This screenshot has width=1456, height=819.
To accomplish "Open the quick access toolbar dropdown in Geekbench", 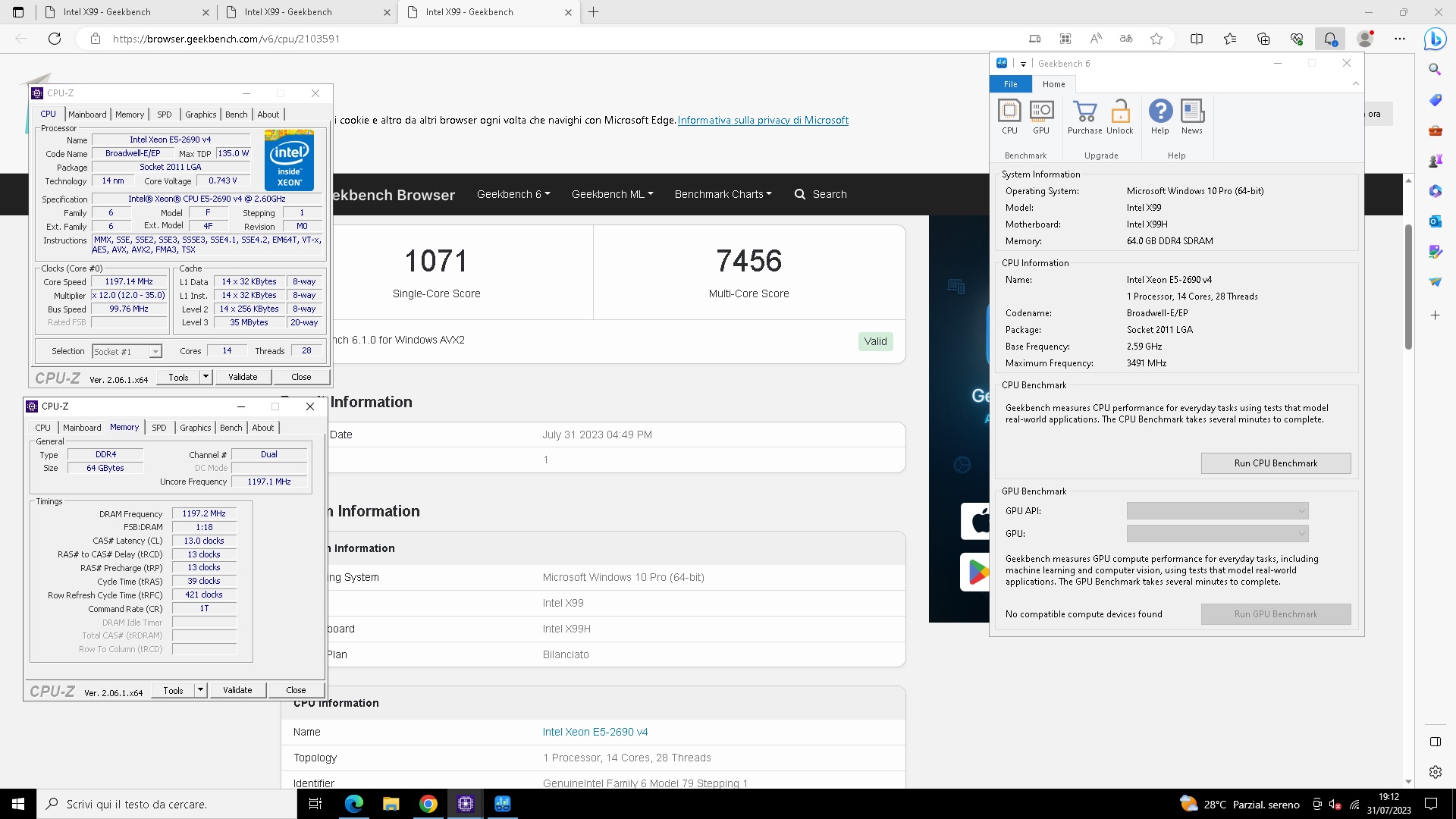I will click(x=1023, y=64).
